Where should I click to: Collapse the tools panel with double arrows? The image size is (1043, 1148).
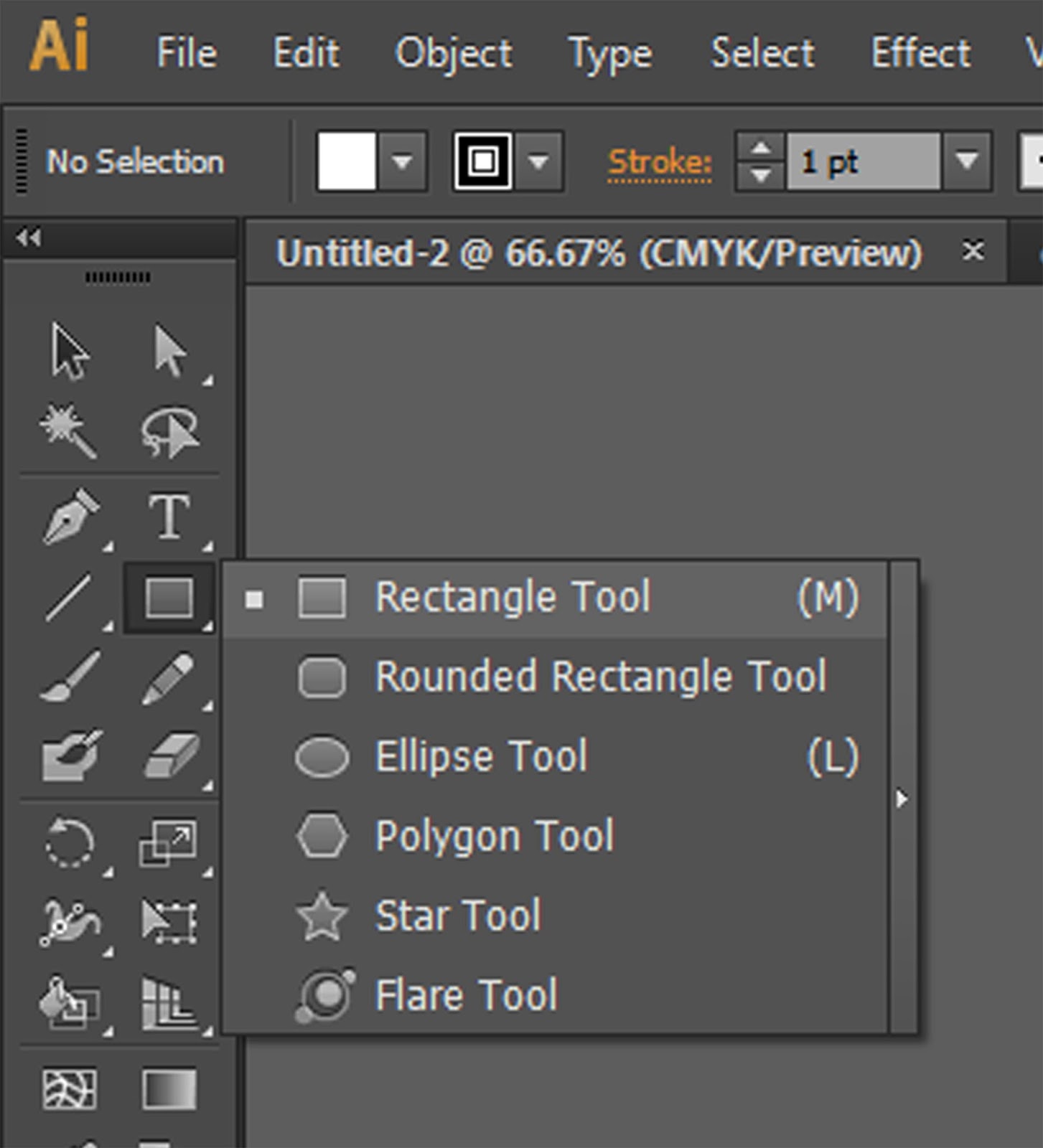pyautogui.click(x=29, y=237)
